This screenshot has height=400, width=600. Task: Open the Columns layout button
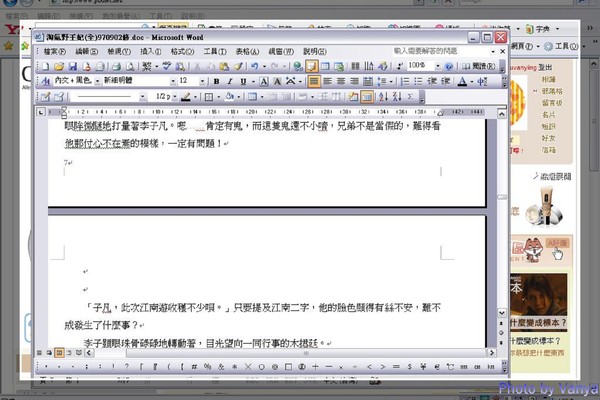click(355, 67)
